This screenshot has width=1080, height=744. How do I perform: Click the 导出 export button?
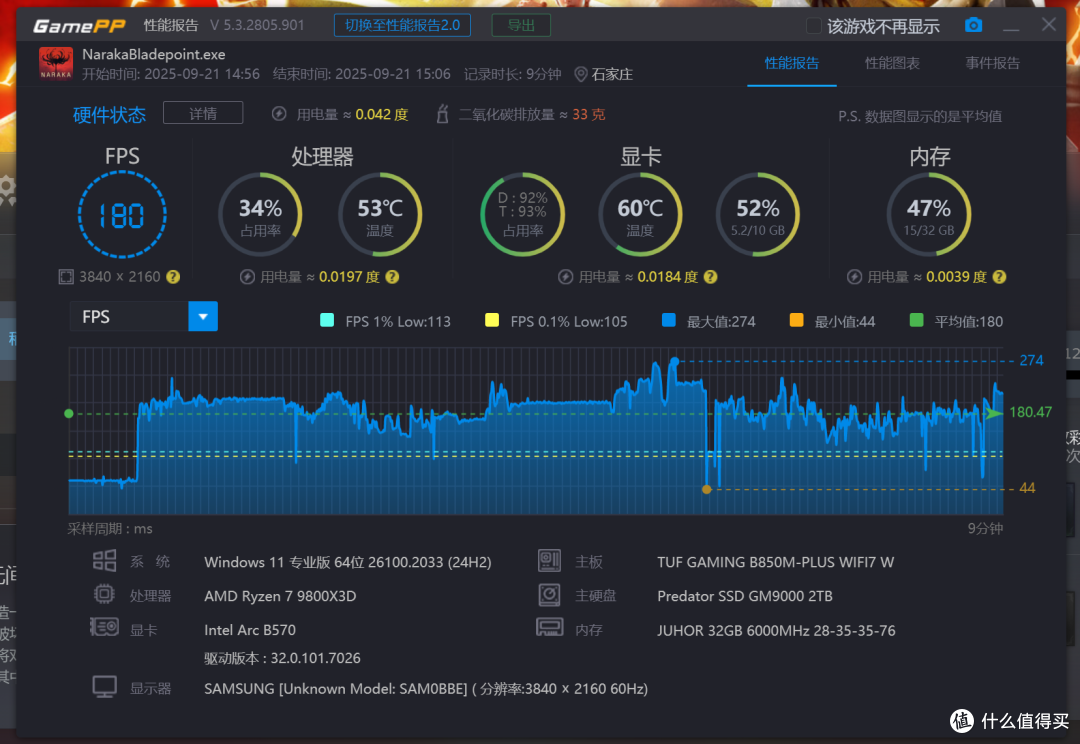pyautogui.click(x=521, y=25)
